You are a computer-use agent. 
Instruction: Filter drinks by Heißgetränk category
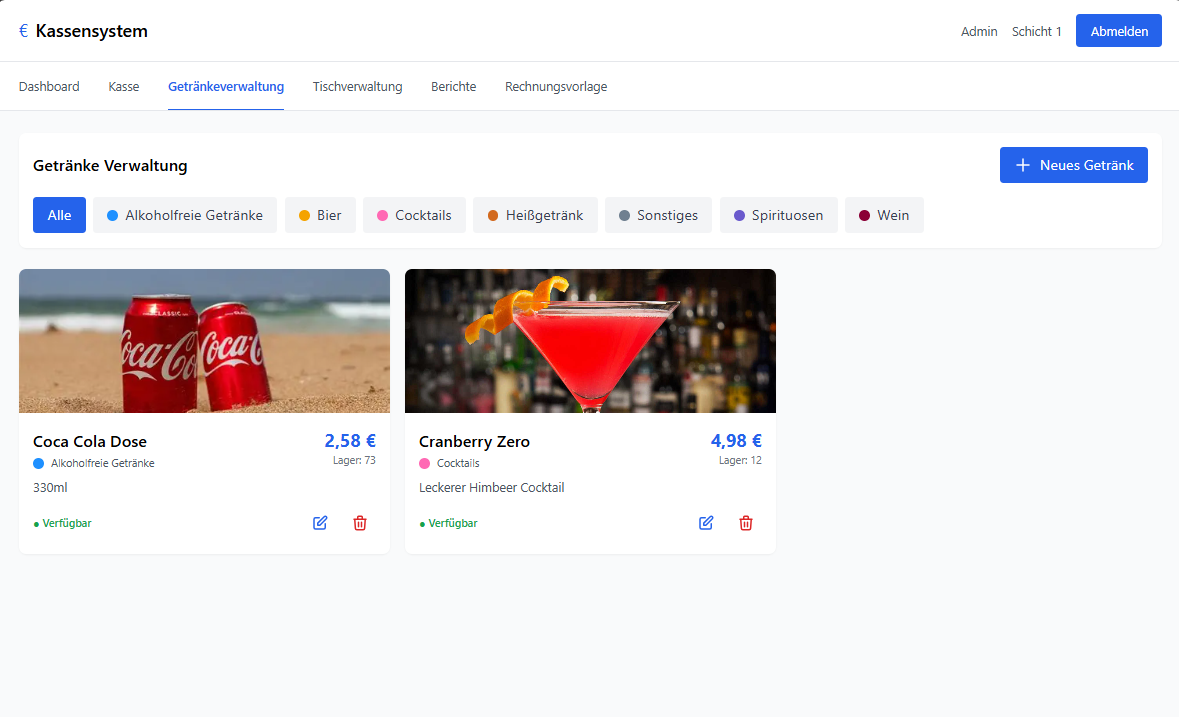[535, 215]
